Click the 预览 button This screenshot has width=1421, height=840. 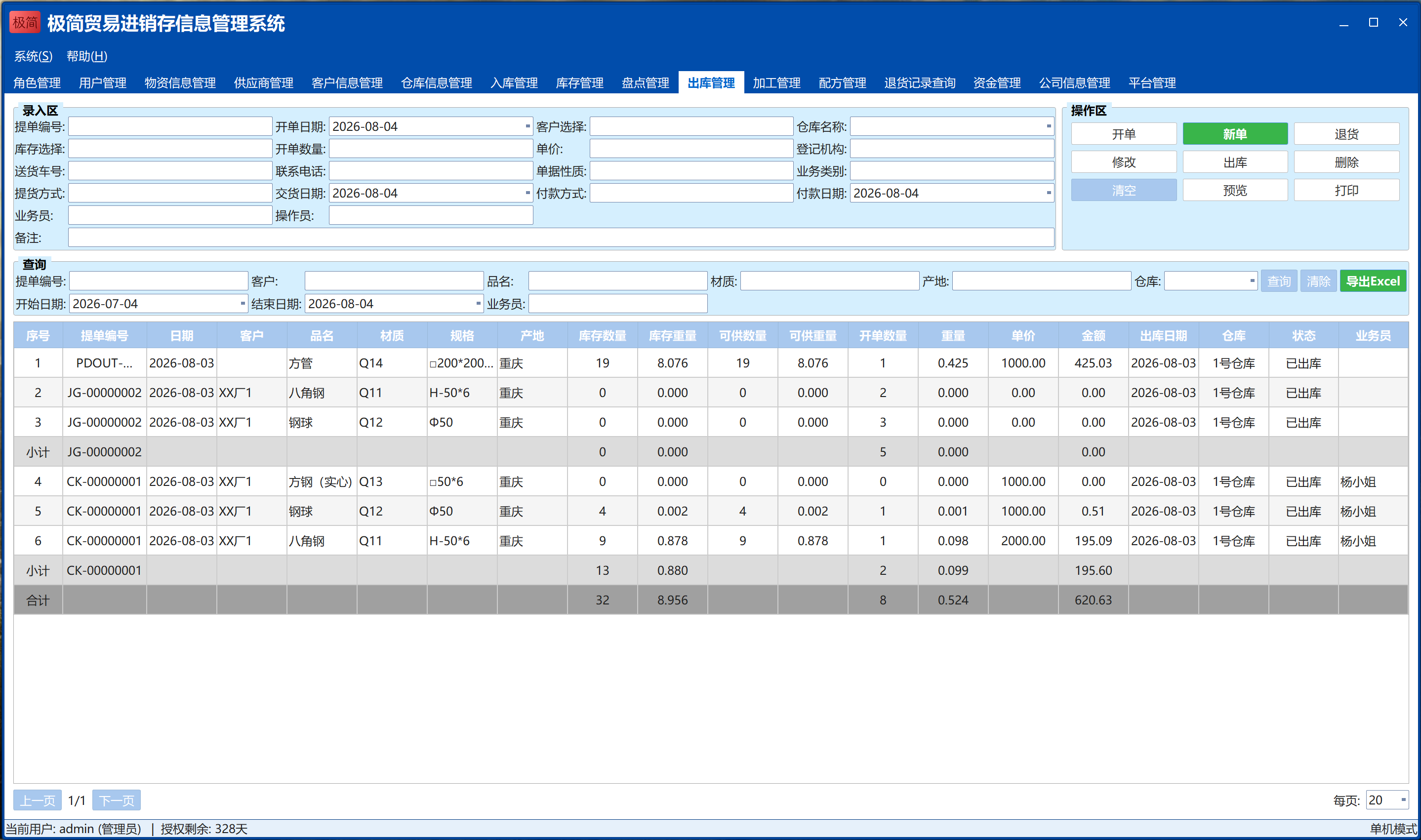1235,190
